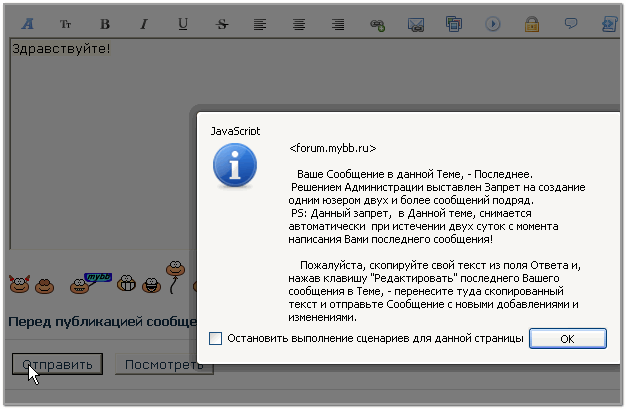
Task: Toggle bold formatting
Action: pyautogui.click(x=105, y=24)
